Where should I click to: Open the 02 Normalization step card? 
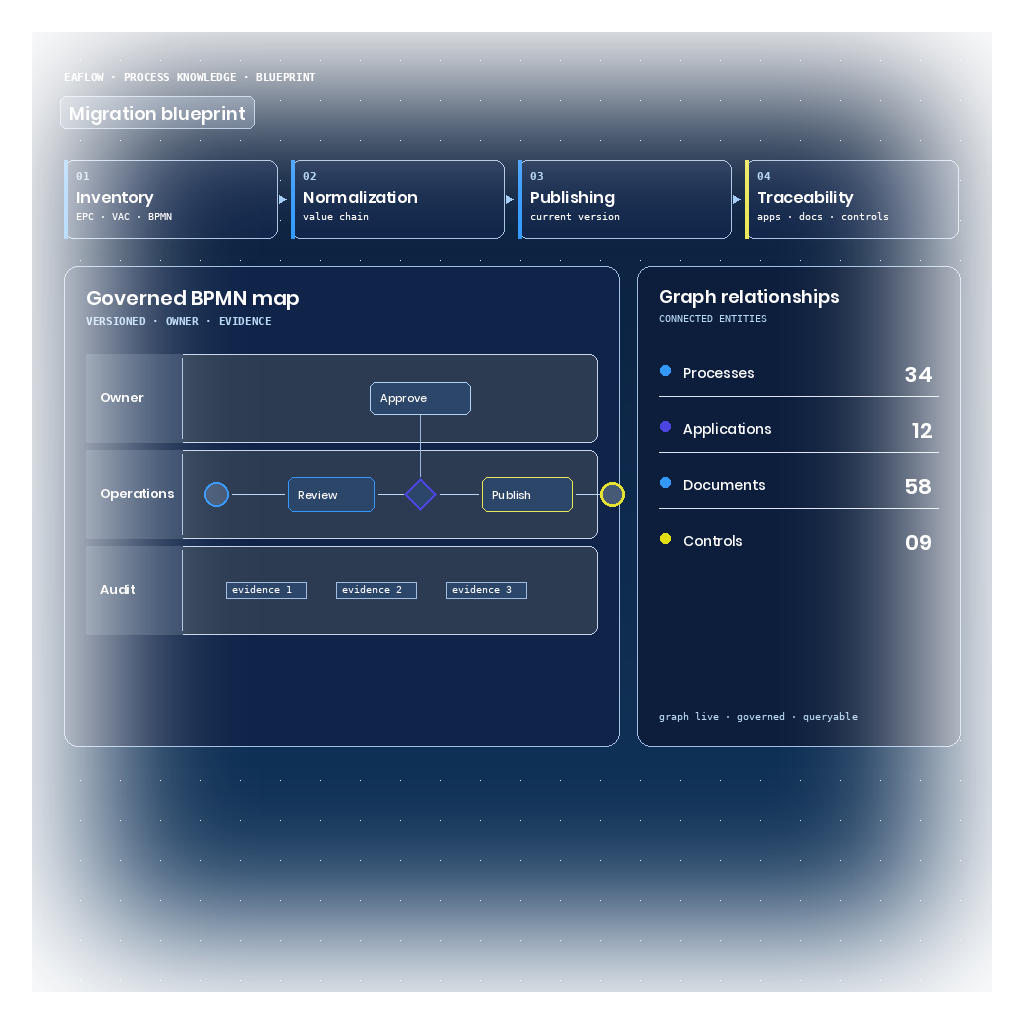398,199
